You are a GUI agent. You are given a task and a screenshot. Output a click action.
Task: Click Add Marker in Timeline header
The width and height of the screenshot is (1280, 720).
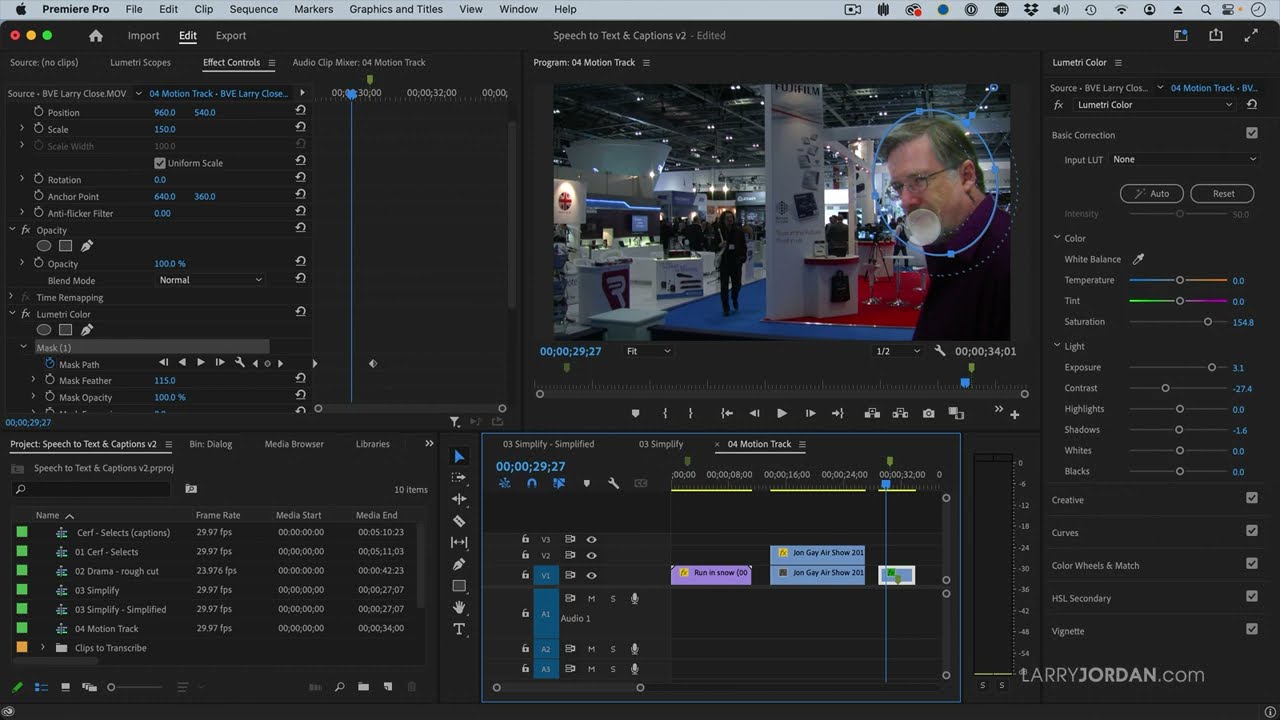(x=586, y=483)
